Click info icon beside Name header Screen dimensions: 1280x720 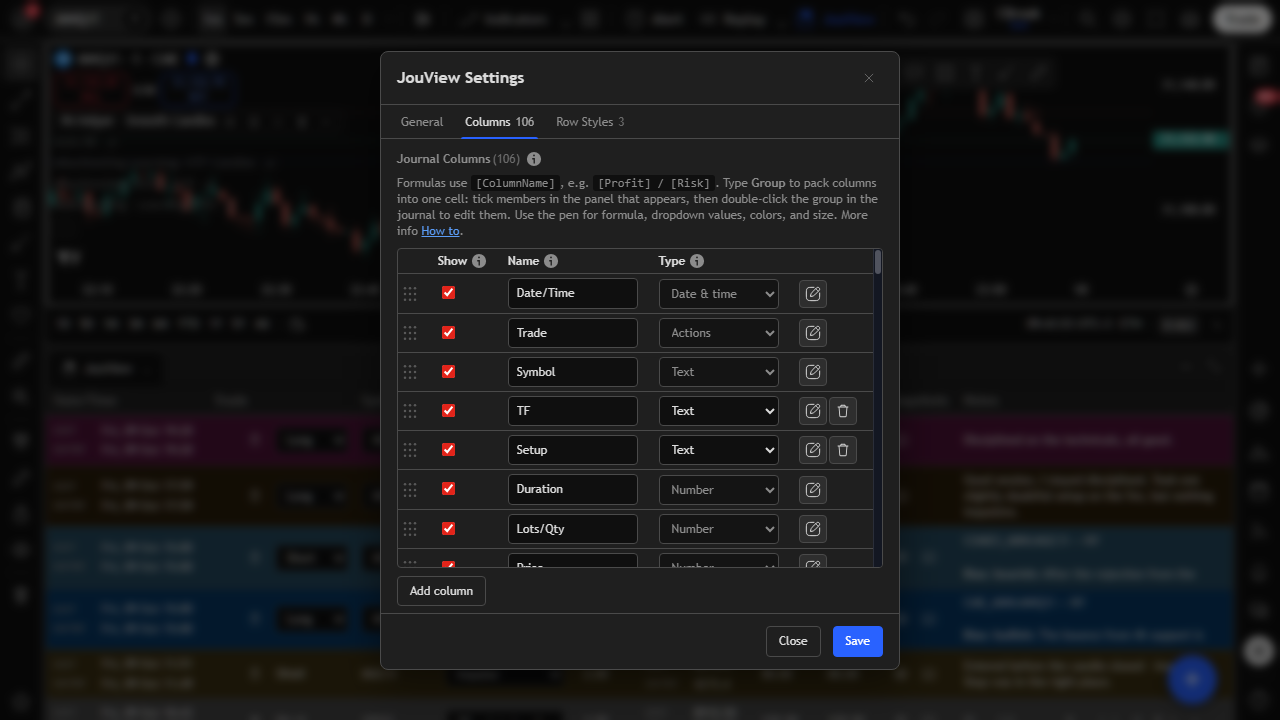[551, 261]
